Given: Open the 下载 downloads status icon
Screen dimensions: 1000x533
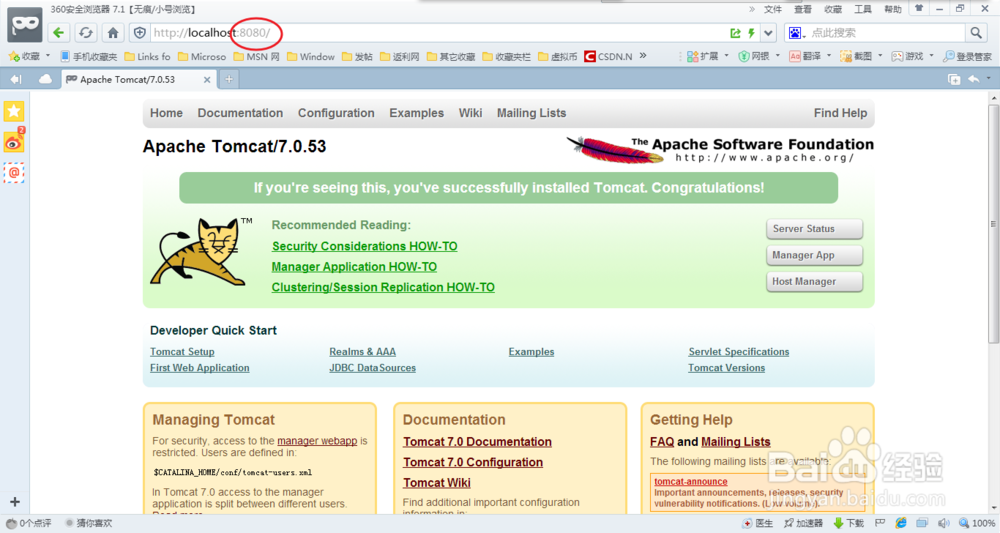Looking at the screenshot, I should click(849, 523).
